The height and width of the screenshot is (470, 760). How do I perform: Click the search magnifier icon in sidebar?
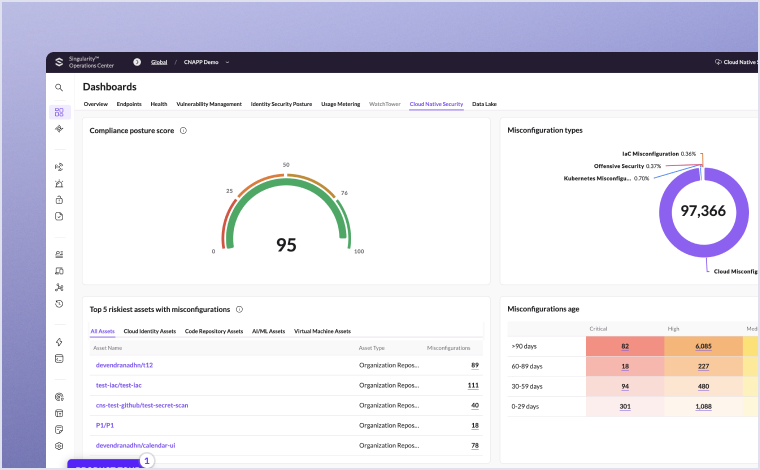[59, 88]
